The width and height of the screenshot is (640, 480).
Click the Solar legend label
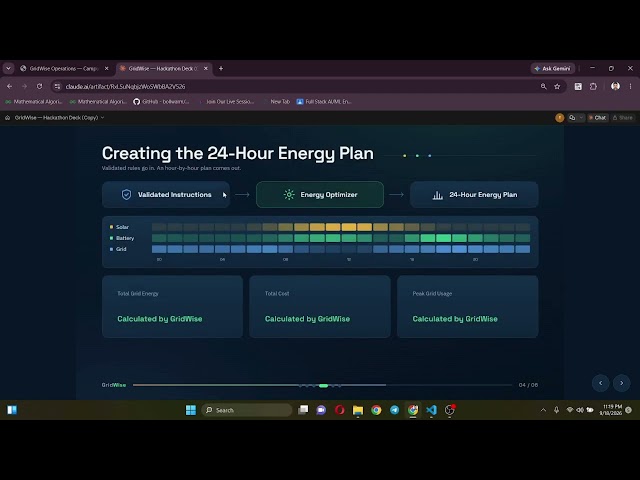(122, 227)
